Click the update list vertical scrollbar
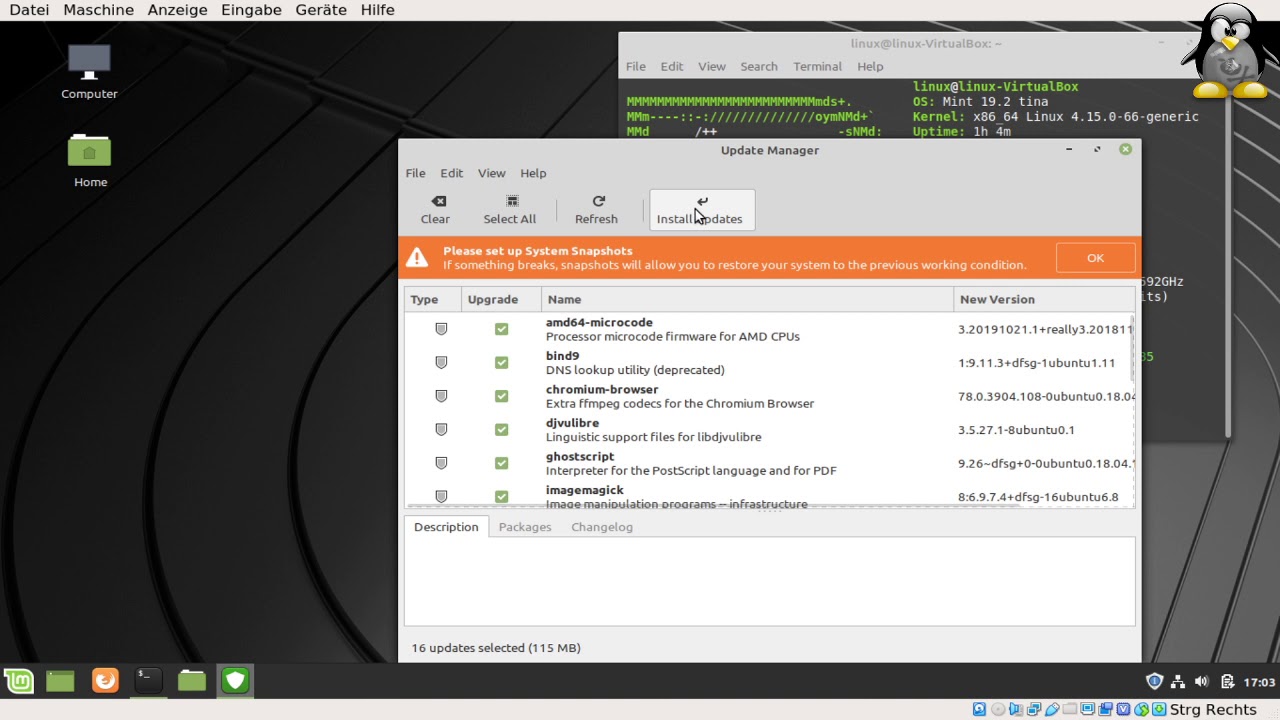This screenshot has height=720, width=1280. tap(1133, 350)
